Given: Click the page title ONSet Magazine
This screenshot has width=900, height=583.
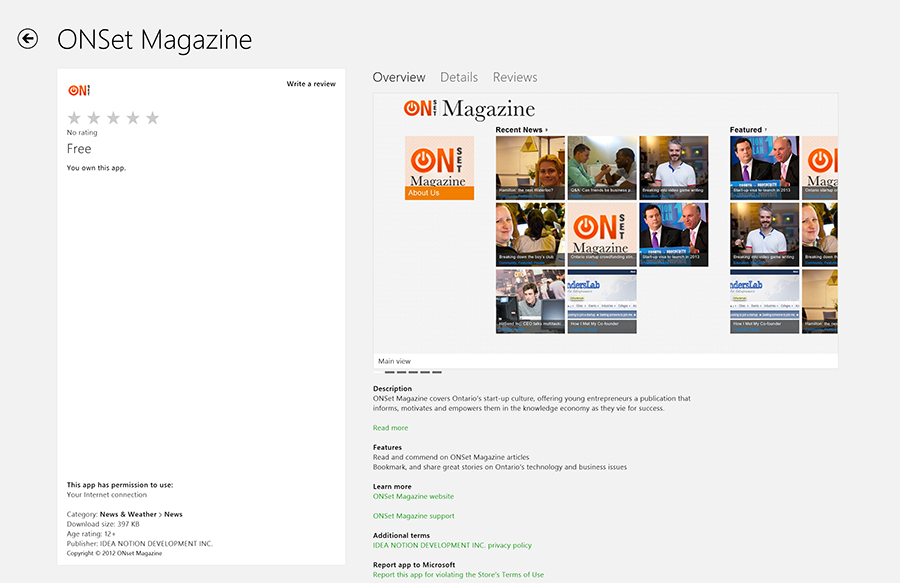Looking at the screenshot, I should tap(154, 40).
